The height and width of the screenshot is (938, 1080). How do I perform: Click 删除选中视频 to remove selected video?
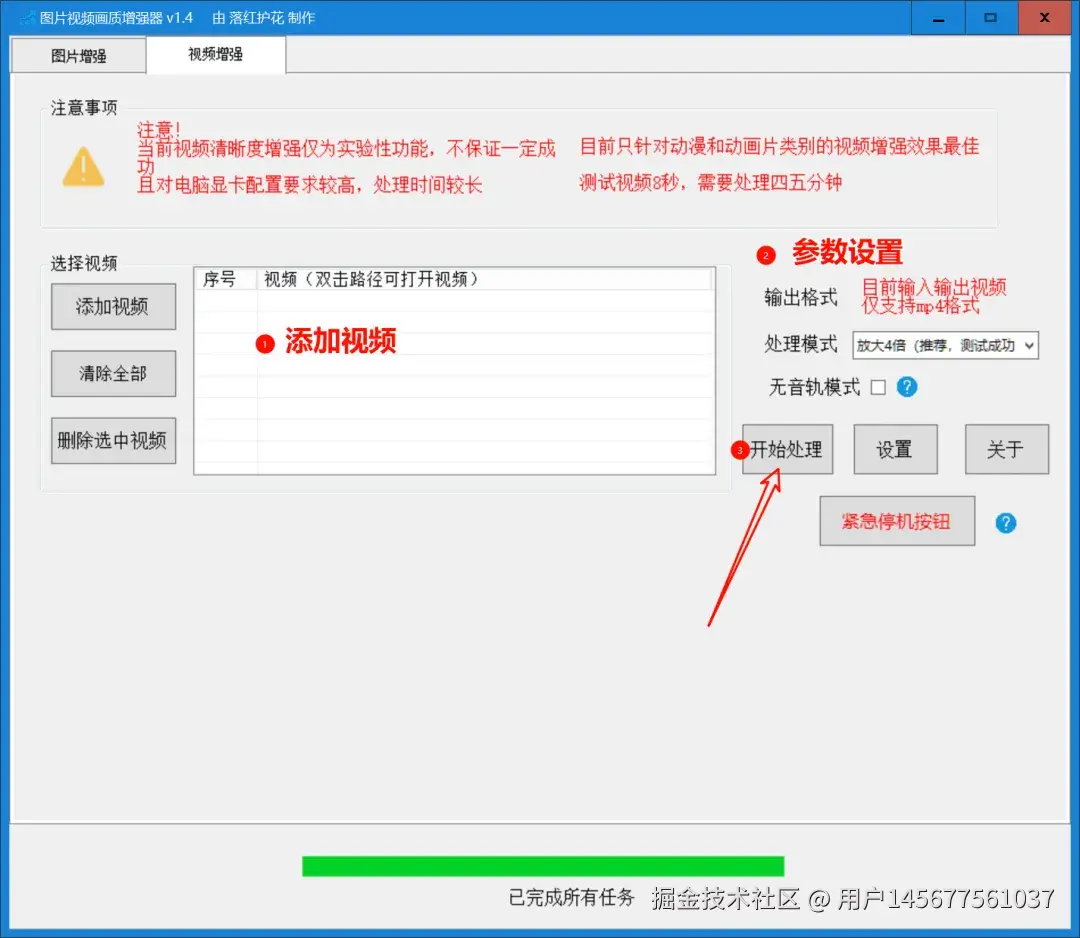[x=113, y=440]
